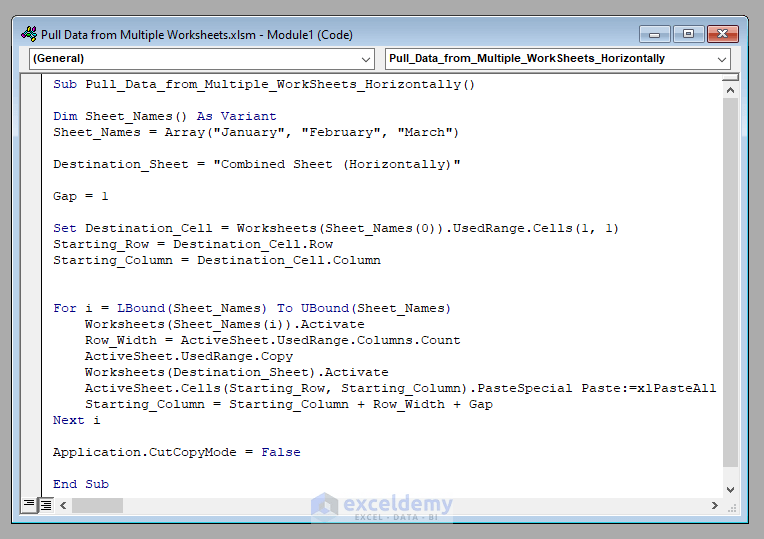Click the line "Worksheets(Sheet_Names(i)).Activate"
This screenshot has height=539, width=764.
click(225, 325)
